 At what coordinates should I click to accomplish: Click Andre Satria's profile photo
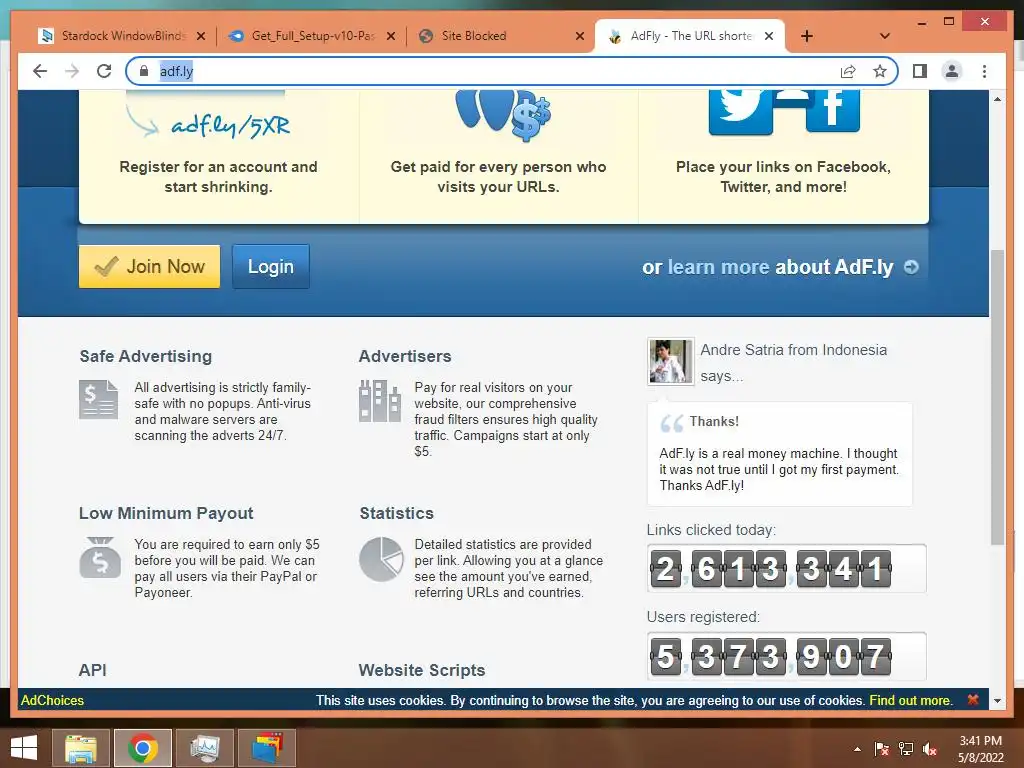pos(671,361)
